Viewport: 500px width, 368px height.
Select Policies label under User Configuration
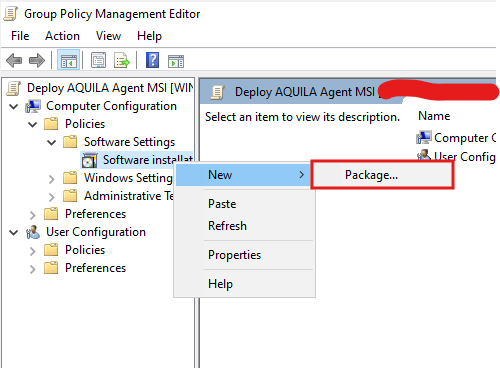(85, 250)
